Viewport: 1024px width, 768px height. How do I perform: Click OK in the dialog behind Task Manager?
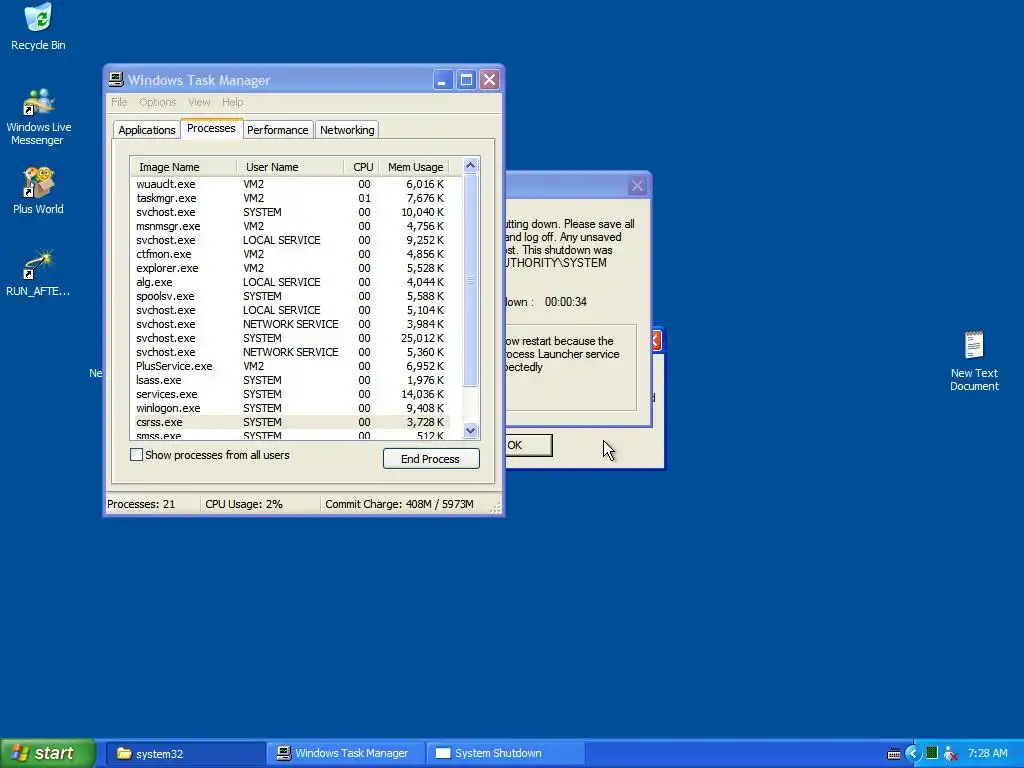(528, 445)
